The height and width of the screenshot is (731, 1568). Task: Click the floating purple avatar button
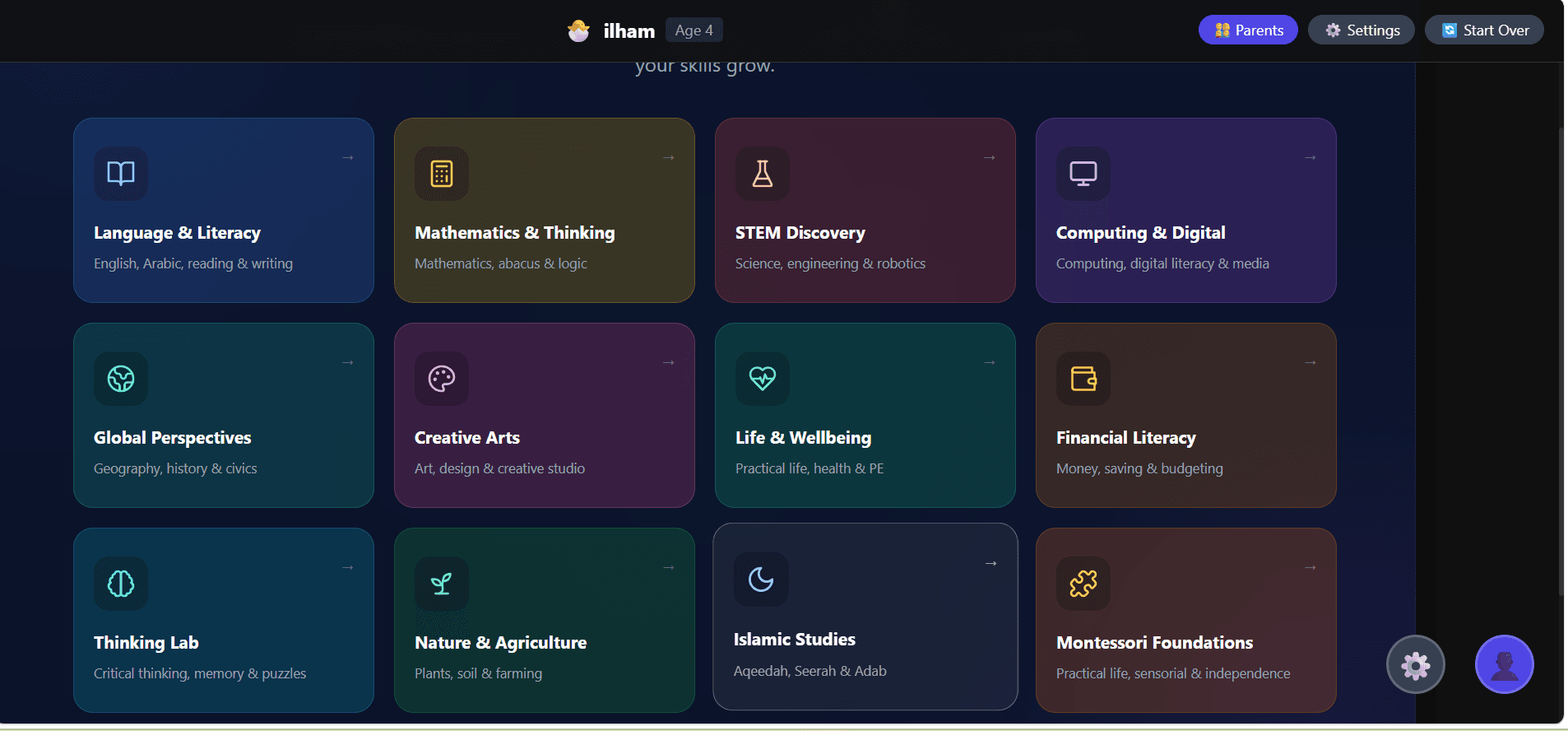[1505, 664]
